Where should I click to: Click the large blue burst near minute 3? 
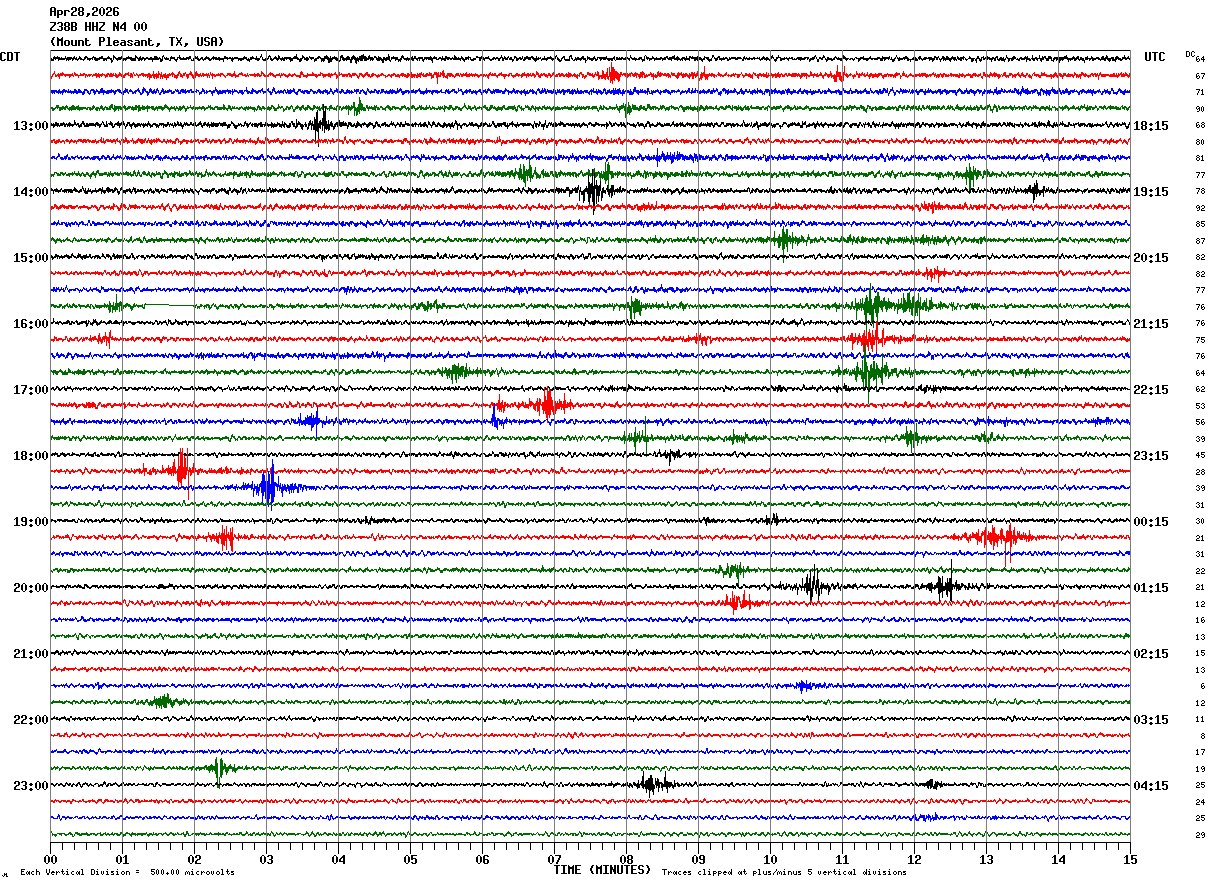tap(268, 488)
